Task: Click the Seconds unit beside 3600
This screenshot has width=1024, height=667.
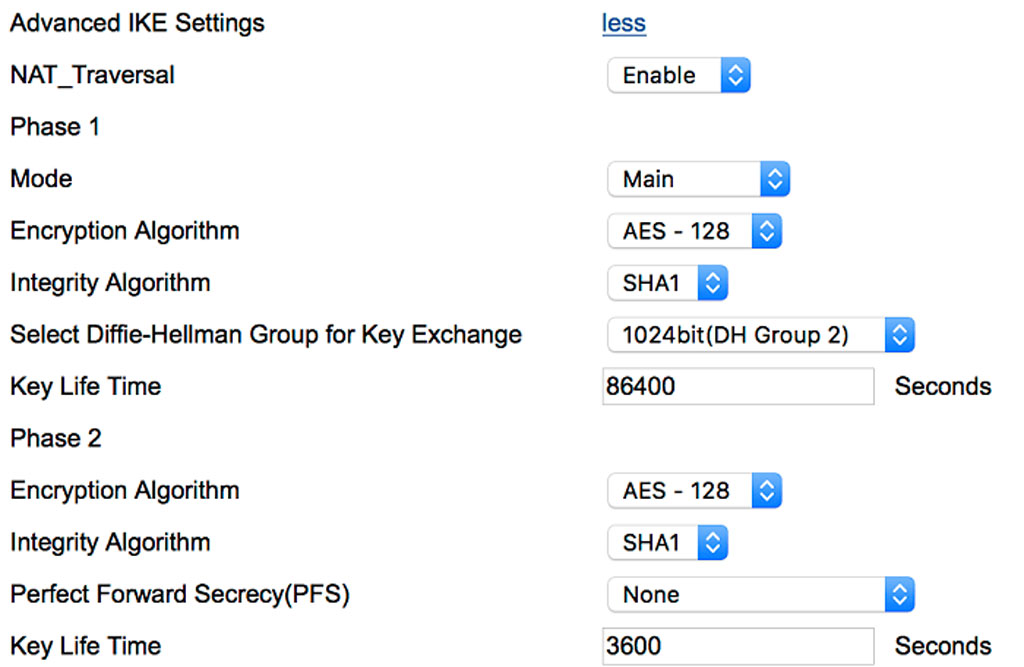Action: (942, 647)
